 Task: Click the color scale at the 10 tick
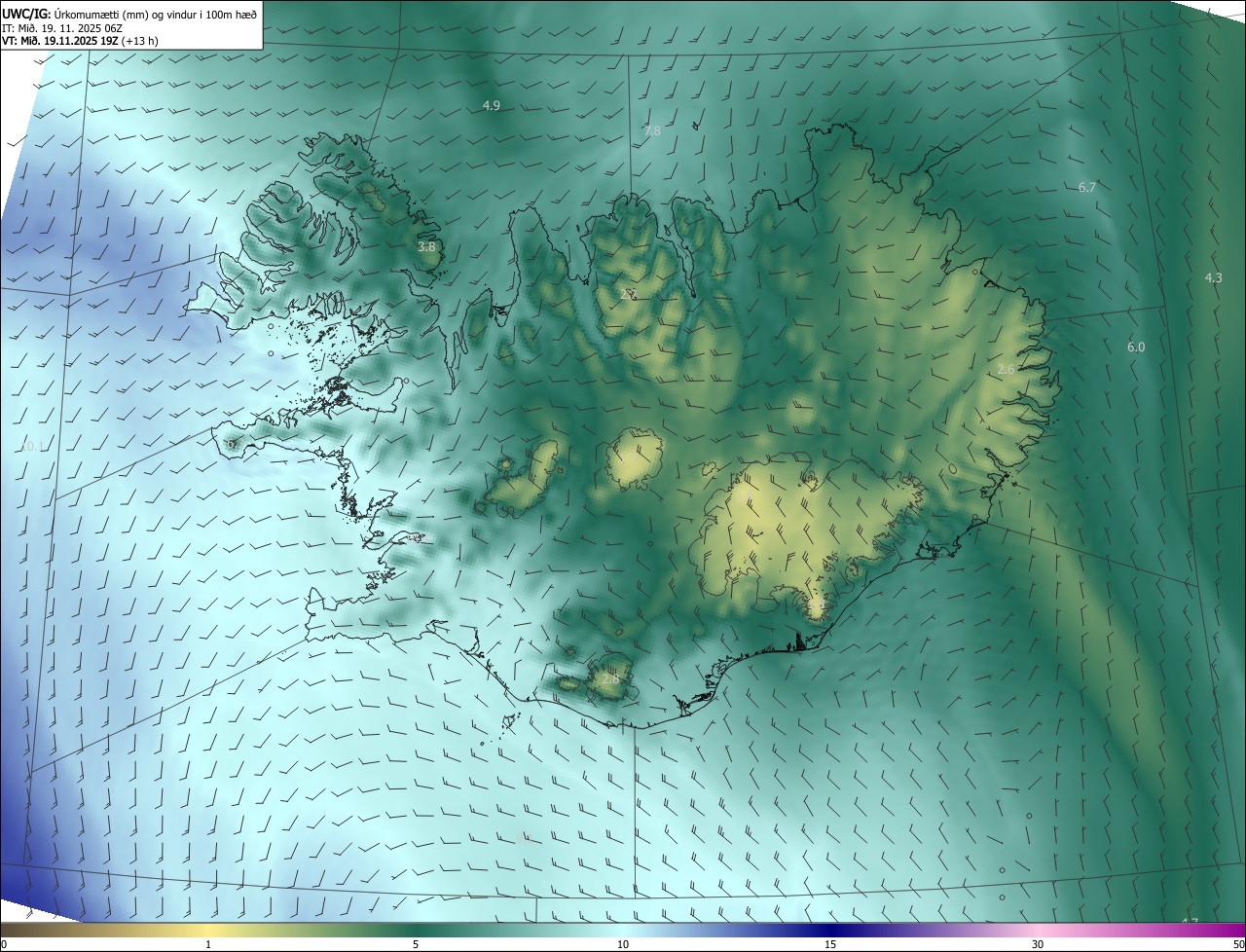click(623, 944)
